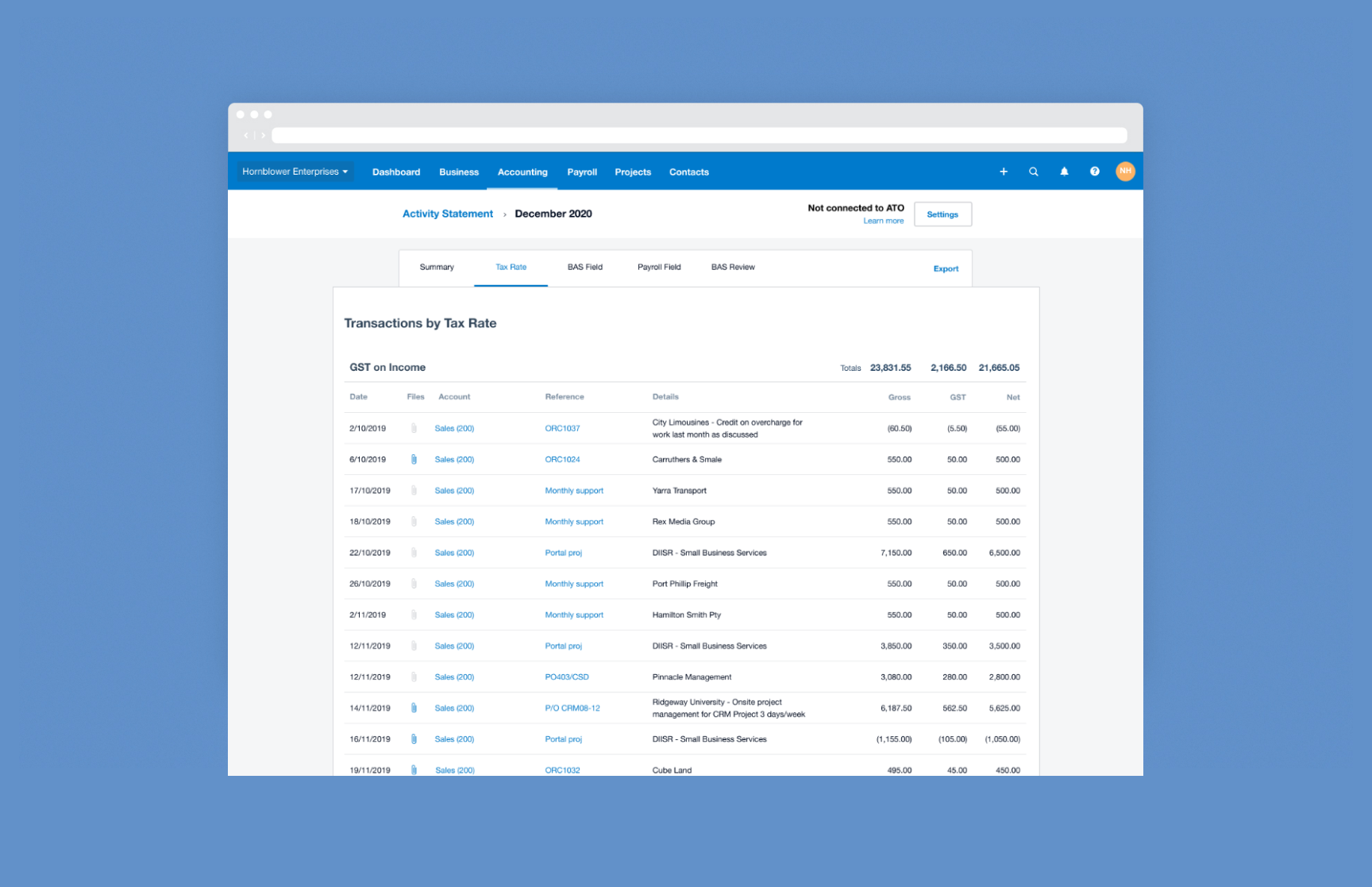Image resolution: width=1372 pixels, height=887 pixels.
Task: Open search with the magnifier icon
Action: pyautogui.click(x=1034, y=172)
